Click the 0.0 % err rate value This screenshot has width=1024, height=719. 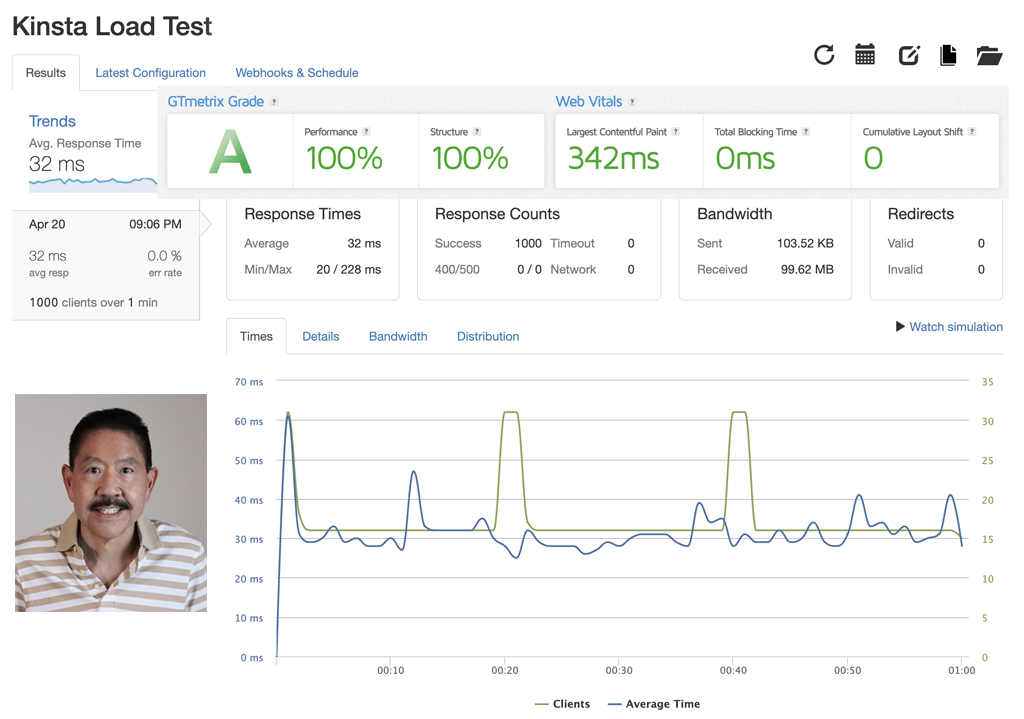pos(165,255)
